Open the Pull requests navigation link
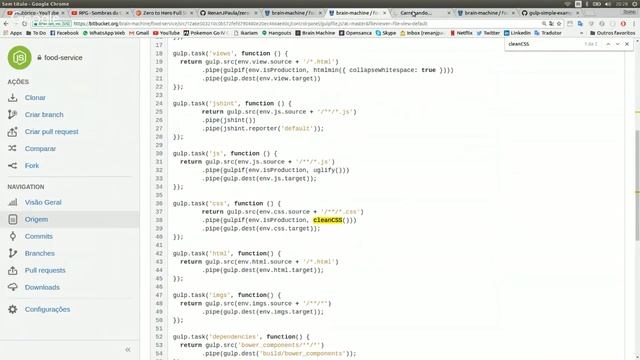The image size is (640, 360). (x=45, y=270)
